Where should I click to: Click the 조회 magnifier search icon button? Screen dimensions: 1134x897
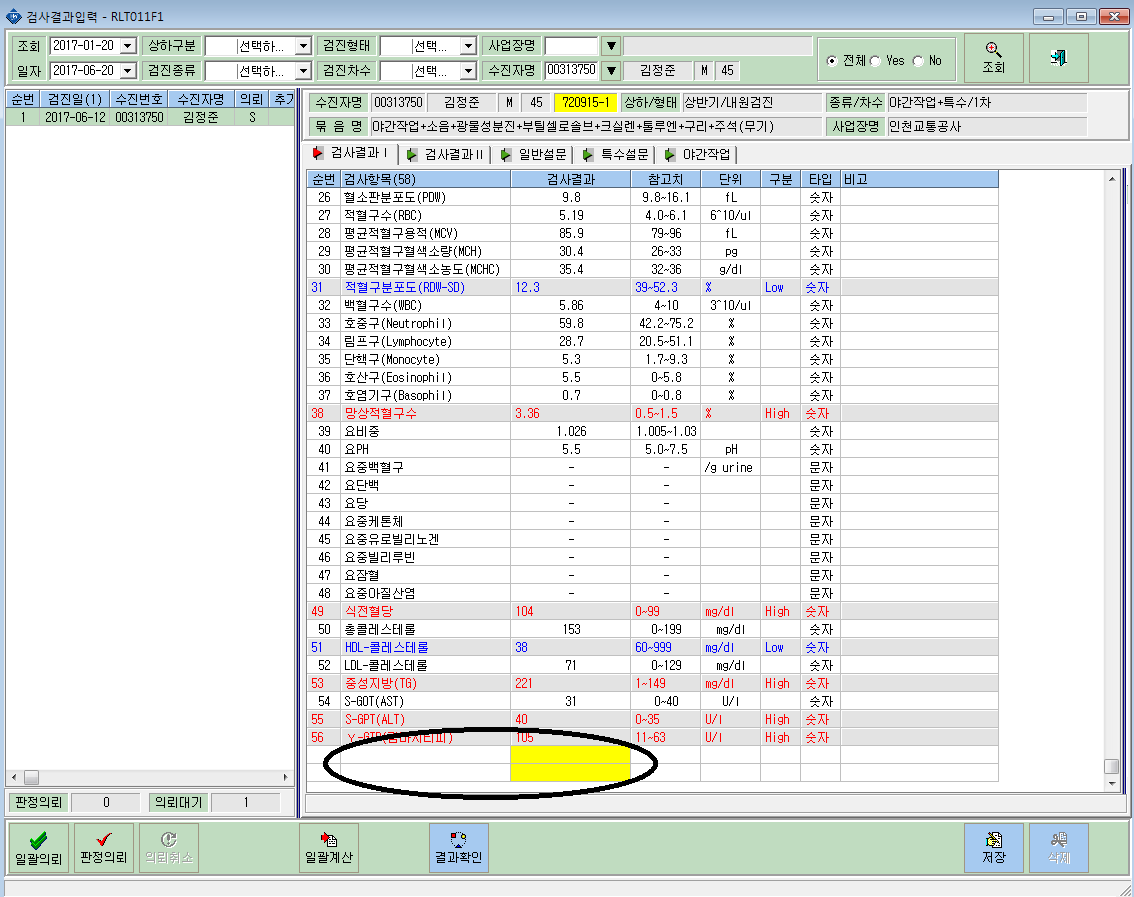pyautogui.click(x=993, y=57)
